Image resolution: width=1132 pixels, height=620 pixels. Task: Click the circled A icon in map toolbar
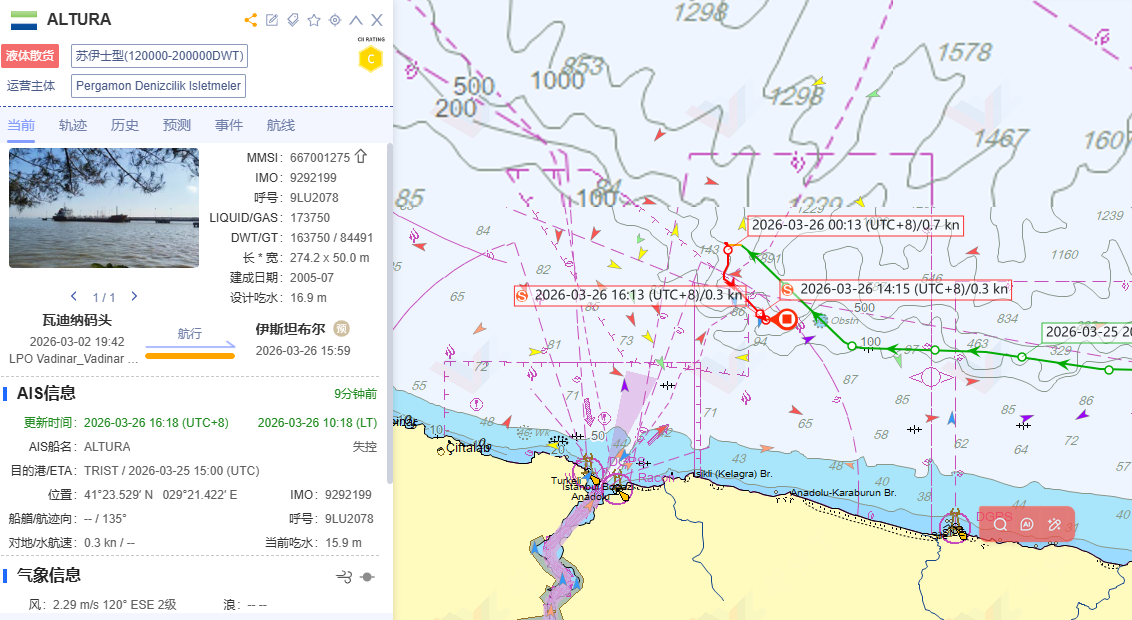click(x=1027, y=524)
